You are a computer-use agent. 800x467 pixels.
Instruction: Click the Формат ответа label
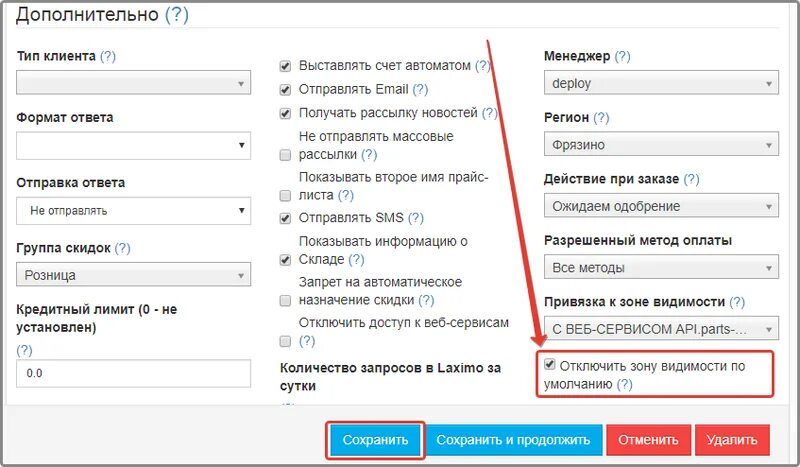65,117
